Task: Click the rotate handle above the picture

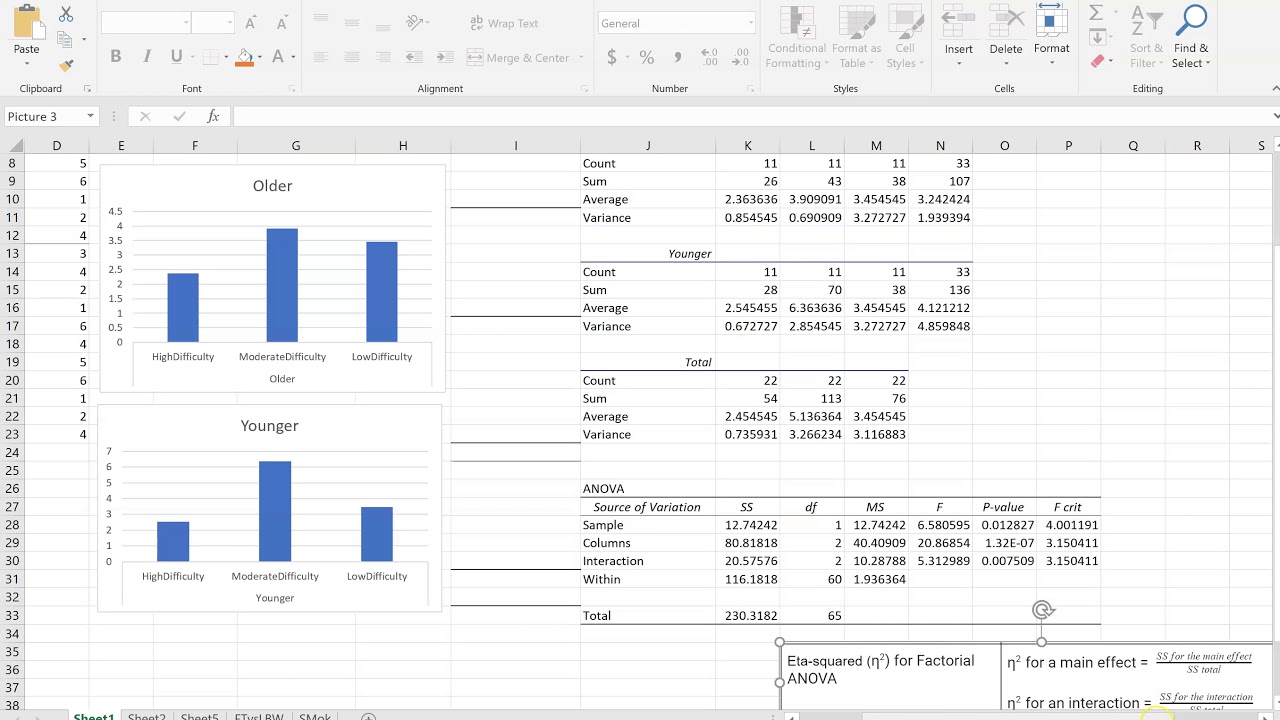Action: (1042, 610)
